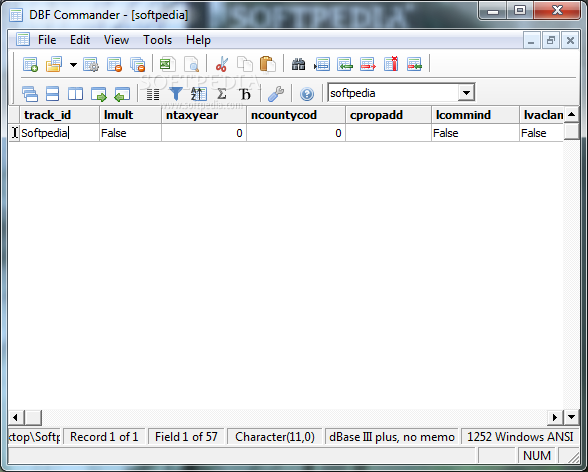588x472 pixels.
Task: Cut selection with the scissors icon
Action: click(222, 64)
